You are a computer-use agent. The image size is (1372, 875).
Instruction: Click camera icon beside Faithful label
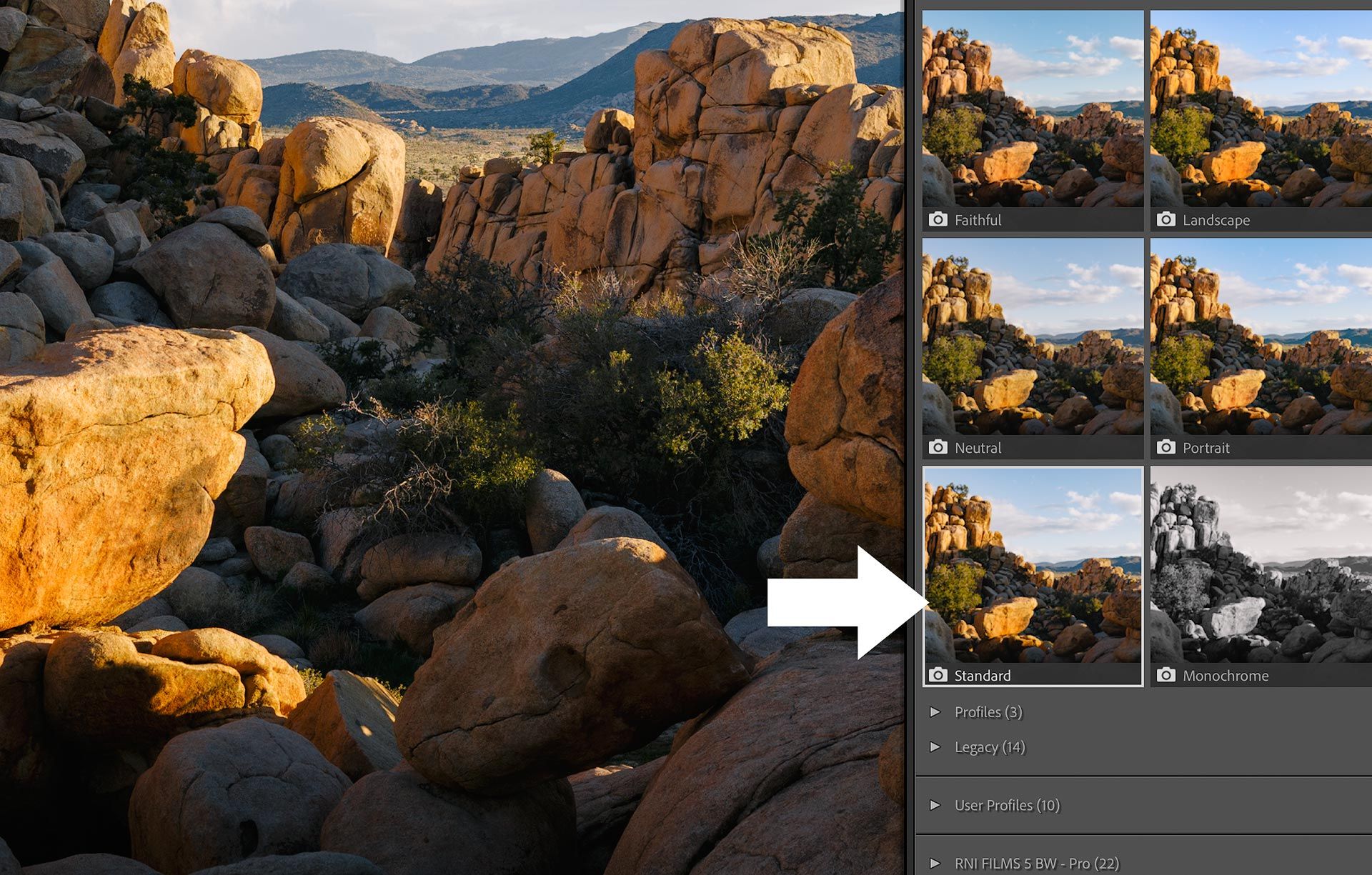click(938, 219)
